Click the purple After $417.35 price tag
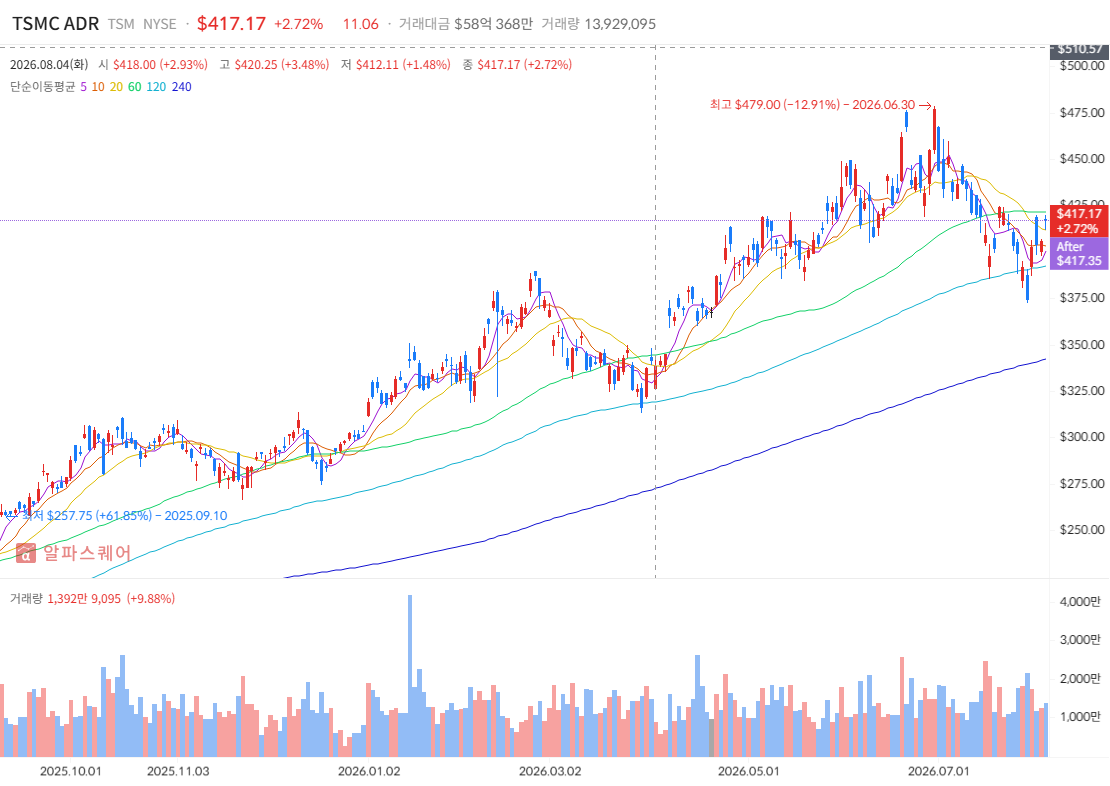 (1079, 254)
